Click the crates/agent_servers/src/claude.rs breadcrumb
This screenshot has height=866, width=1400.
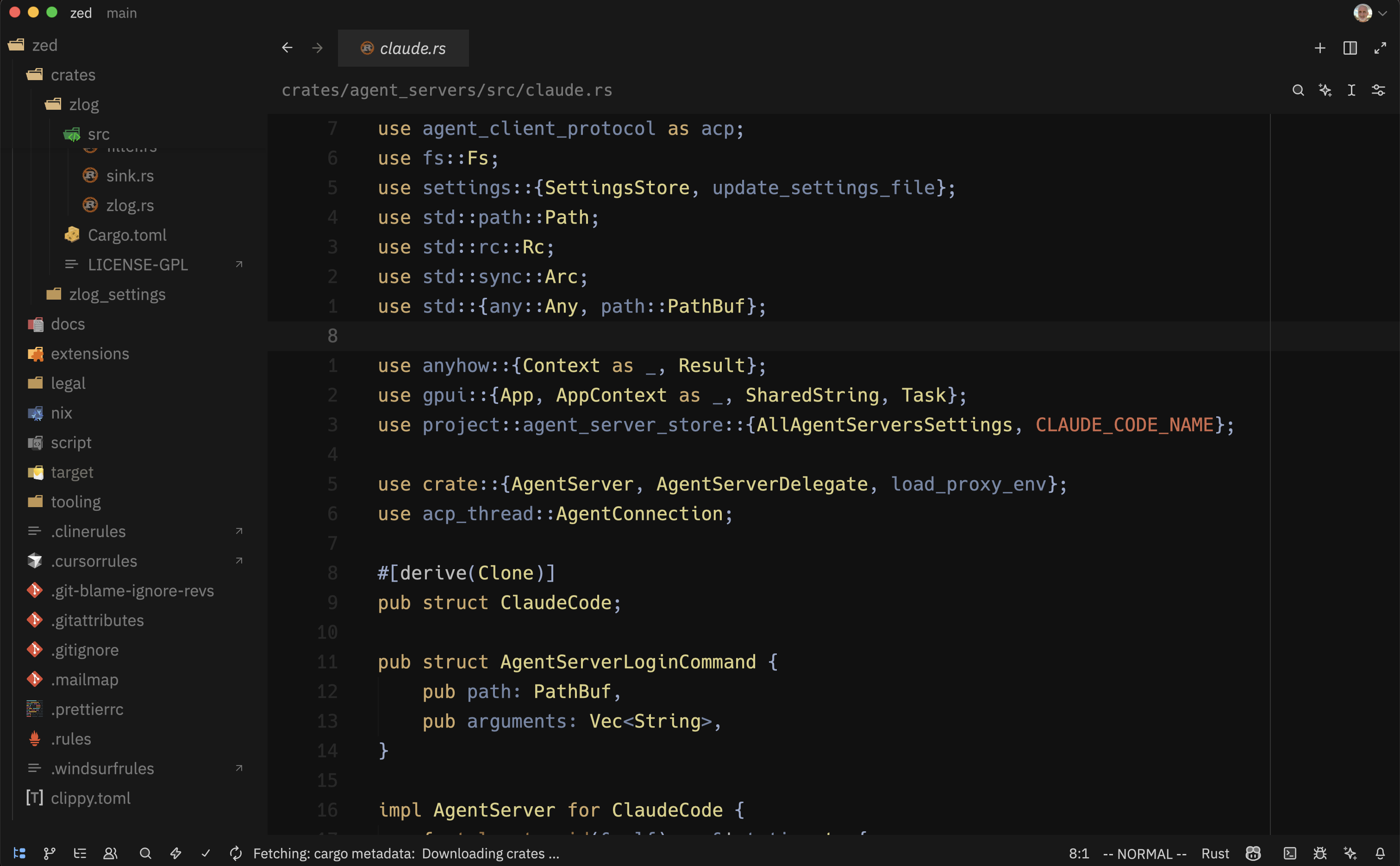coord(447,90)
